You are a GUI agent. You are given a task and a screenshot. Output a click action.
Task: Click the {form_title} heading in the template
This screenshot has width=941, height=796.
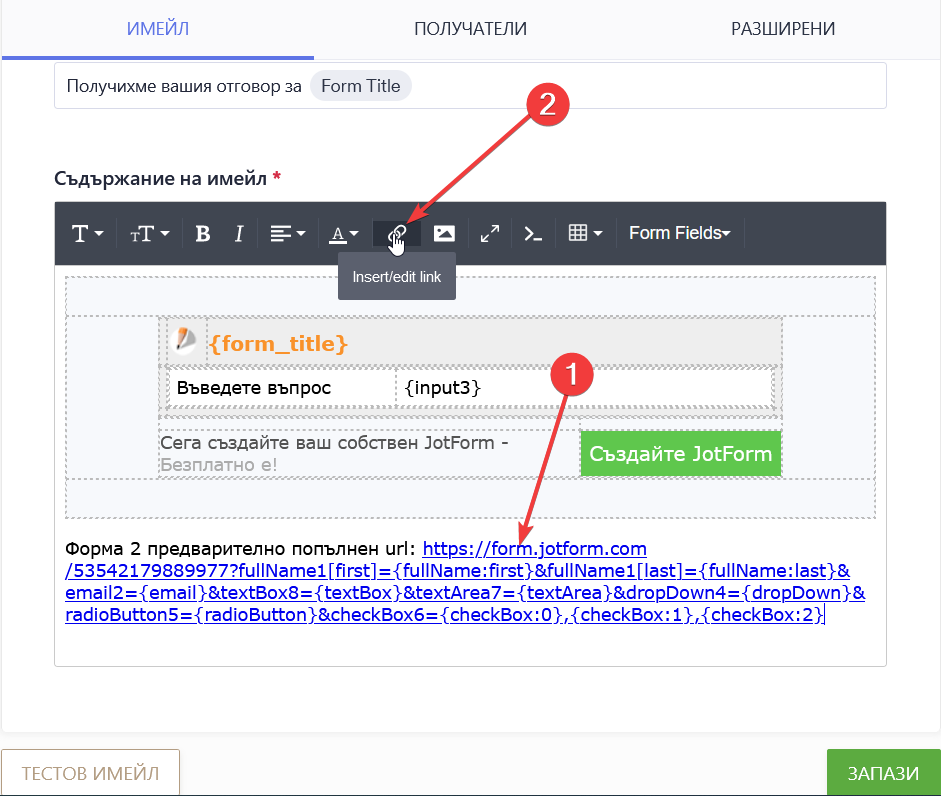[x=278, y=343]
